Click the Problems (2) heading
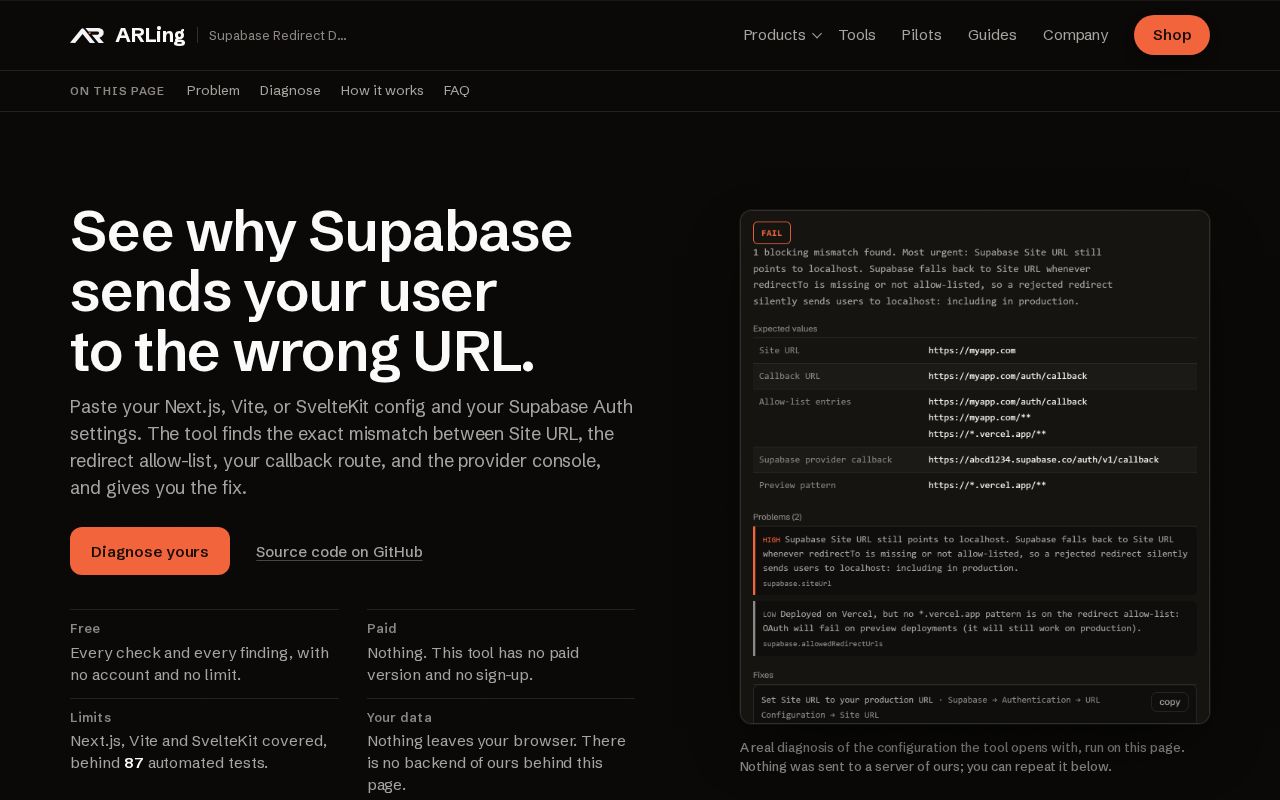The height and width of the screenshot is (800, 1280). 778,517
